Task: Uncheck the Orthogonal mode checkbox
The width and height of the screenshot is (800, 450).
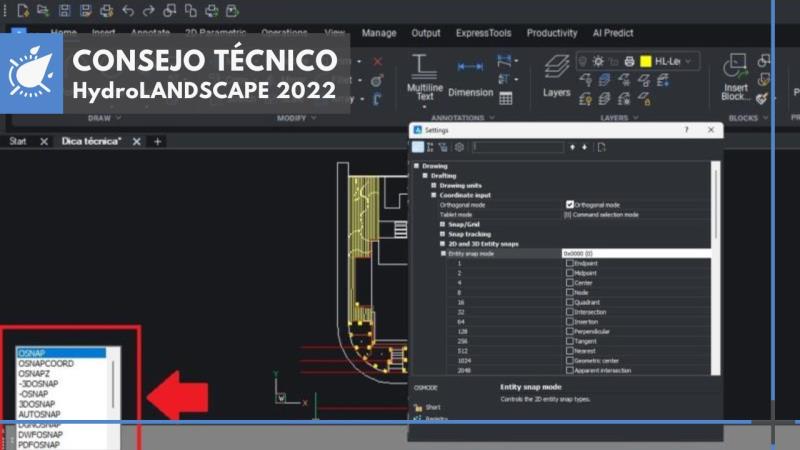Action: click(x=570, y=205)
